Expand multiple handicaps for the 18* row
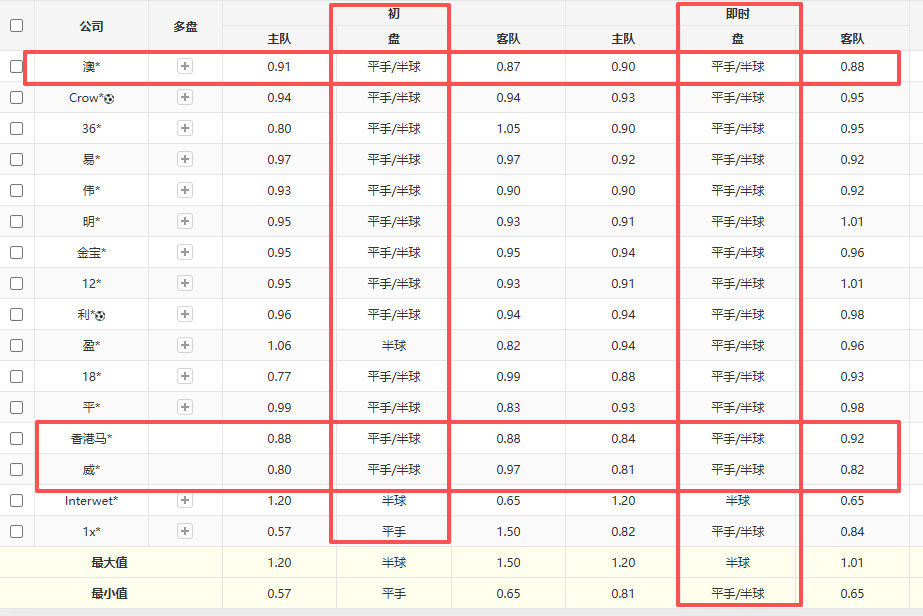 pos(185,377)
